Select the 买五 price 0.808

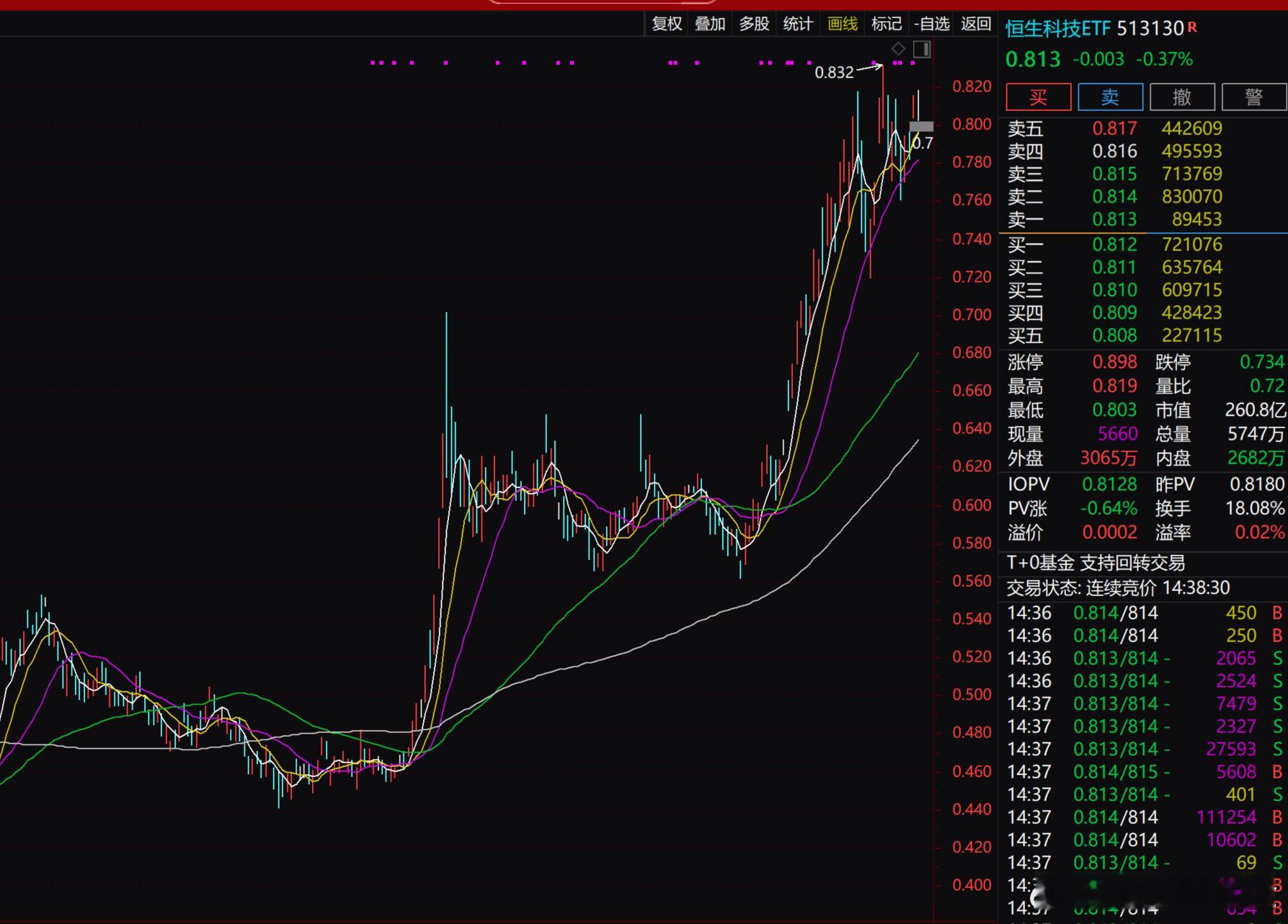(x=1114, y=335)
